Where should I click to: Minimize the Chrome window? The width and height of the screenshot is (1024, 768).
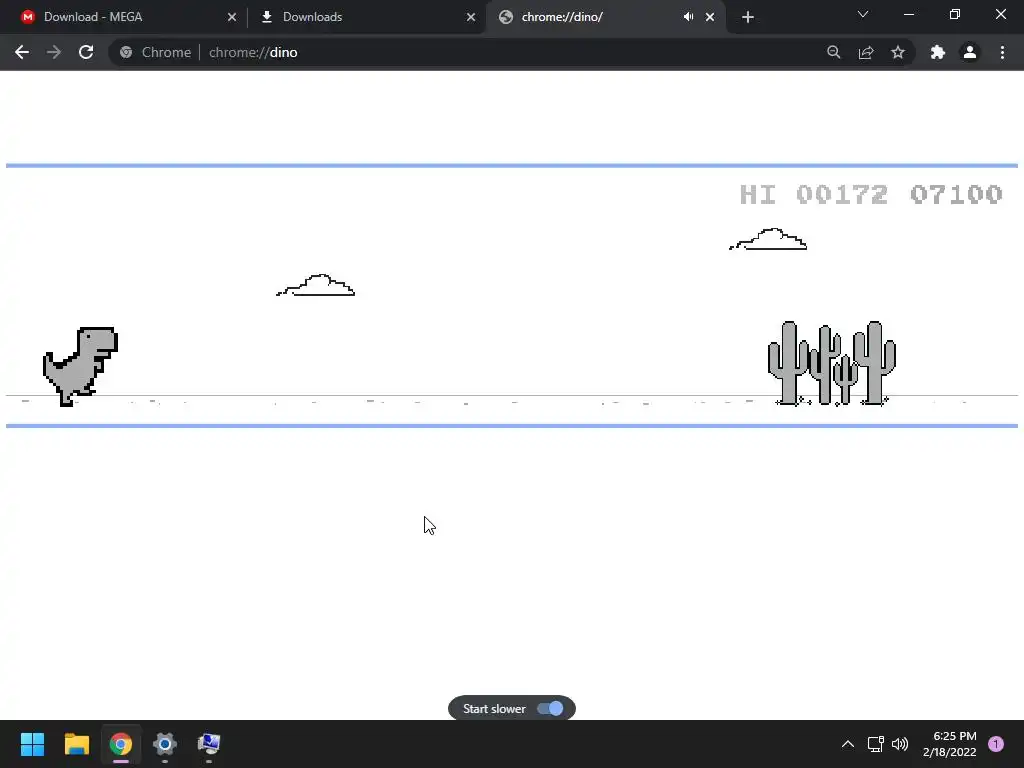(x=908, y=14)
